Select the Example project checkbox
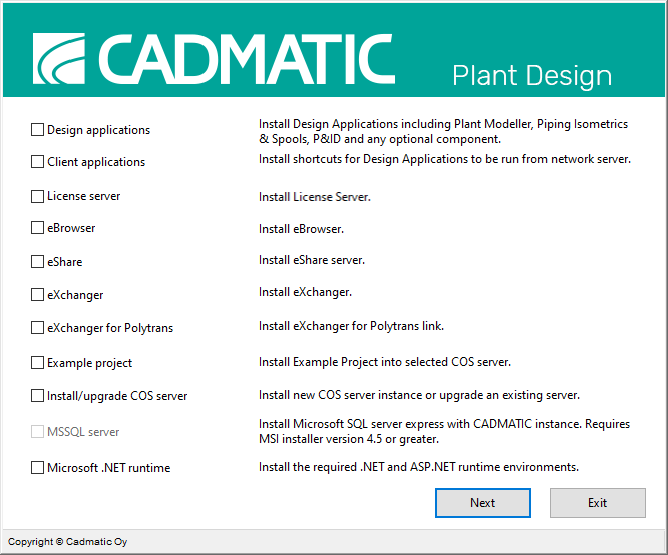668x555 pixels. pos(38,363)
